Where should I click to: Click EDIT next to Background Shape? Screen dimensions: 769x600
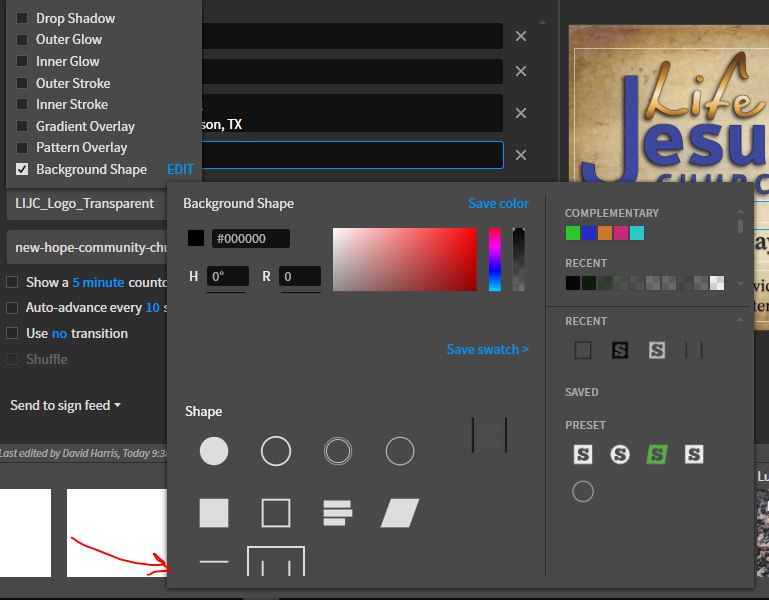pyautogui.click(x=180, y=169)
